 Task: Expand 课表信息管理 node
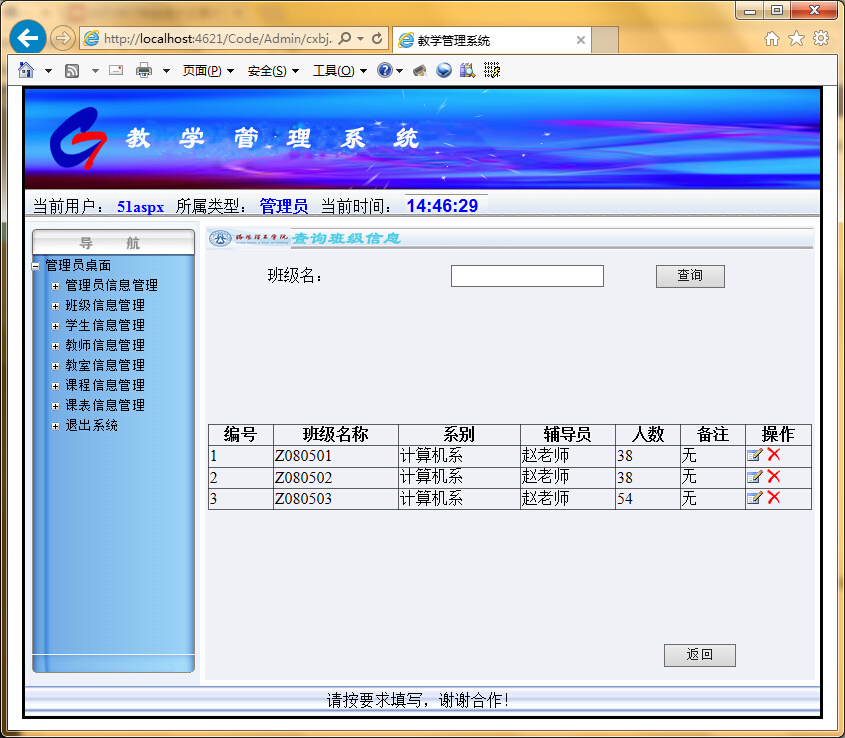coord(56,406)
